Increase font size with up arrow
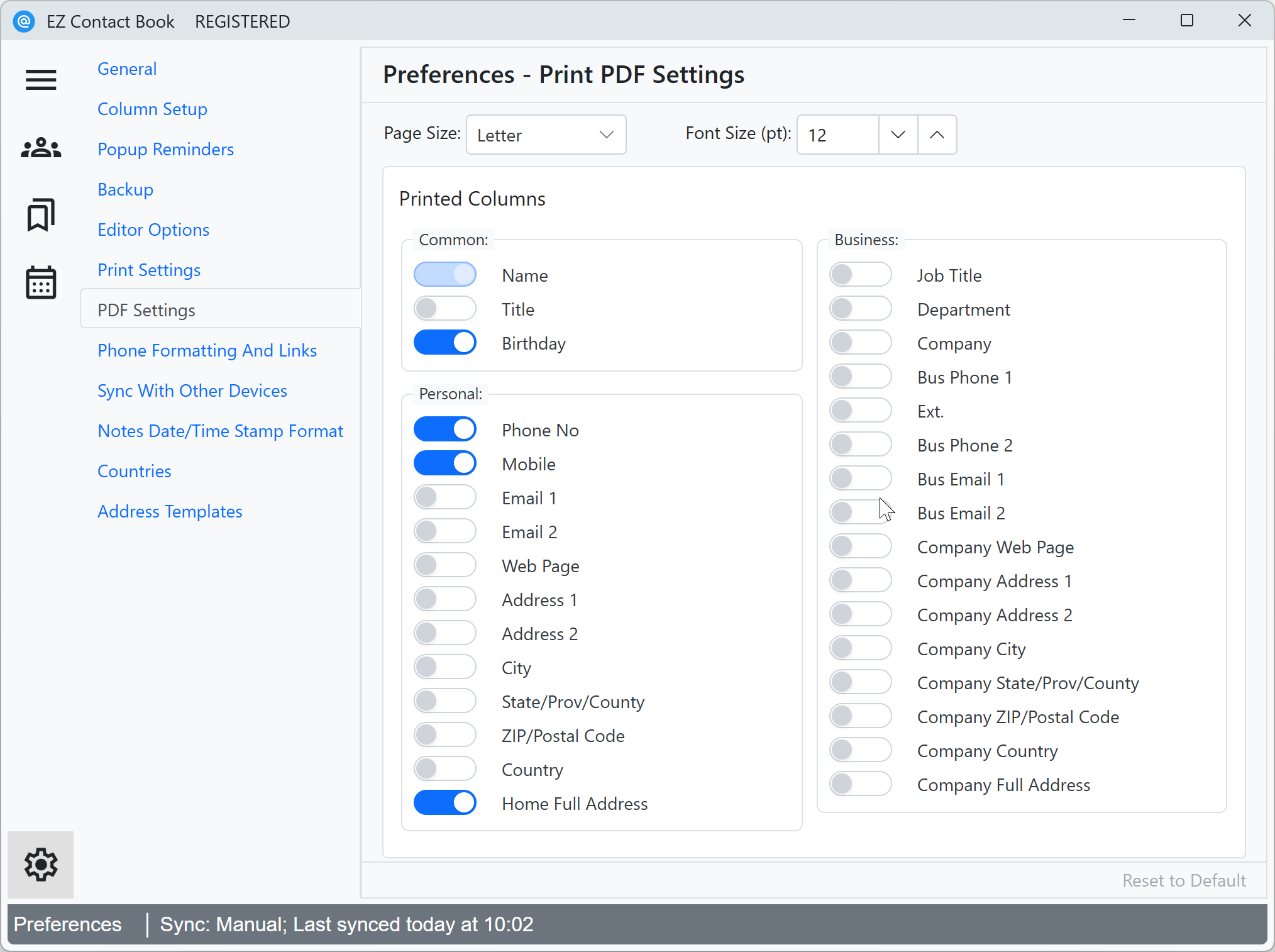The image size is (1275, 952). coord(937,135)
